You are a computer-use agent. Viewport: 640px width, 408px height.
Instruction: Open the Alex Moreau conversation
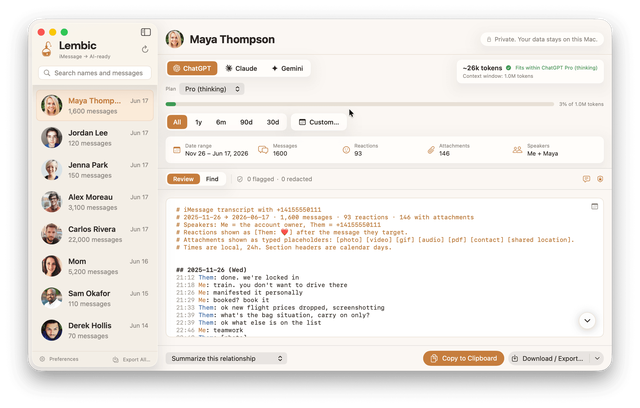95,202
